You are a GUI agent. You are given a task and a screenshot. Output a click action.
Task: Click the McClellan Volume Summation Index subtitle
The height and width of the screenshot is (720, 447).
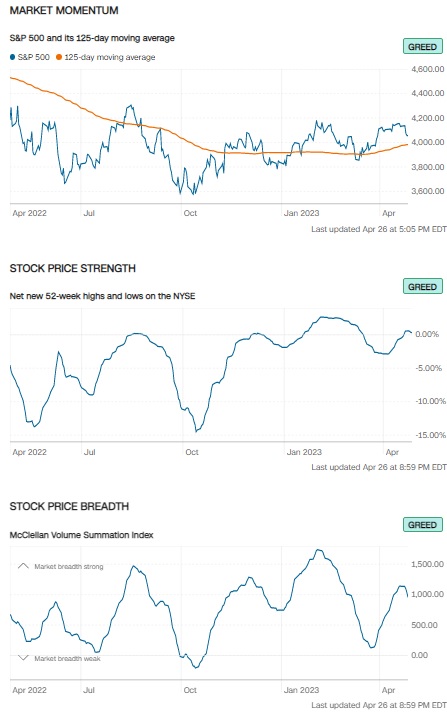(81, 535)
